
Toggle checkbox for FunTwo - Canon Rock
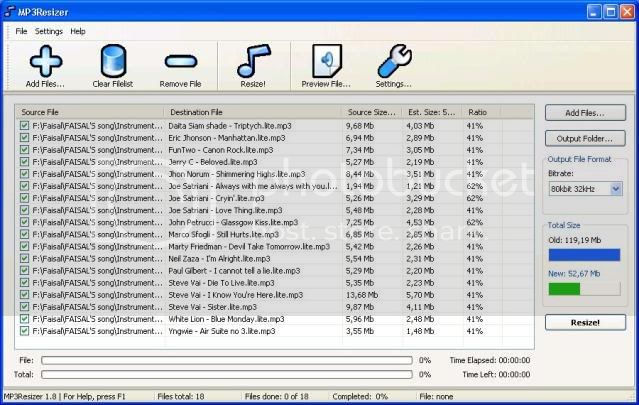(x=24, y=150)
